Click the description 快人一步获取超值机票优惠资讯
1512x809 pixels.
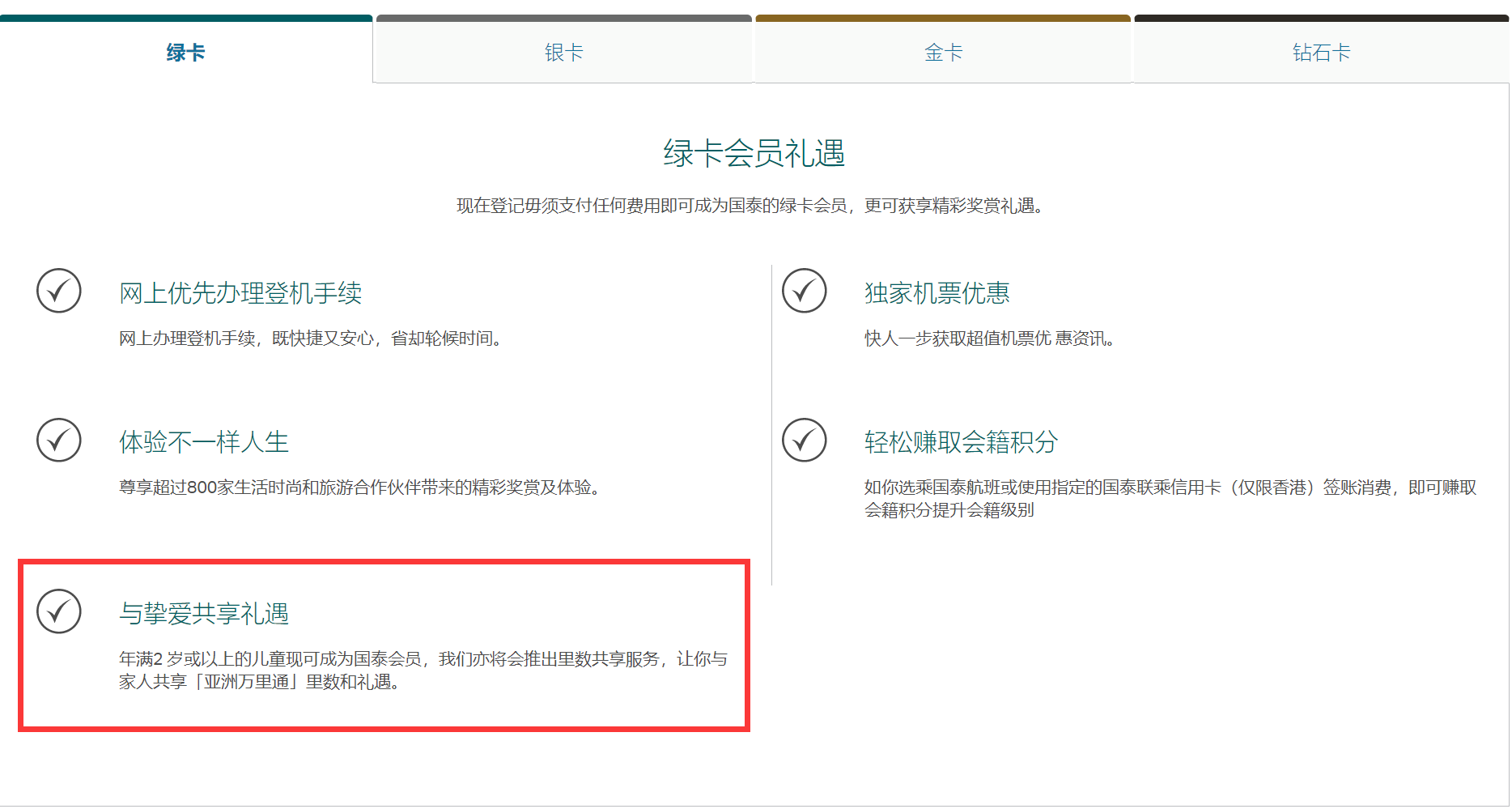(993, 339)
